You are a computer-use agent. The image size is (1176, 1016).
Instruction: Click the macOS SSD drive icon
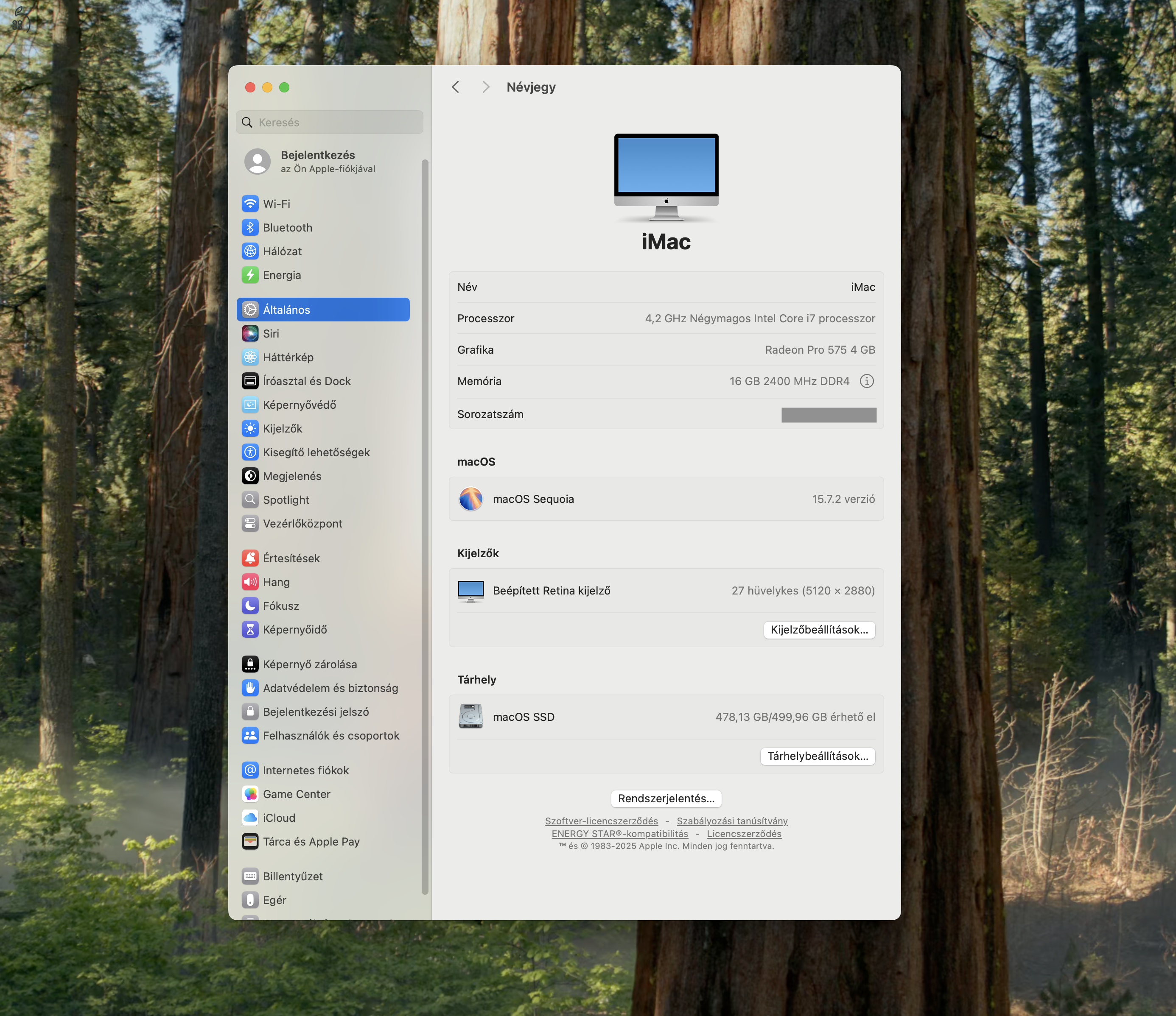coord(470,717)
